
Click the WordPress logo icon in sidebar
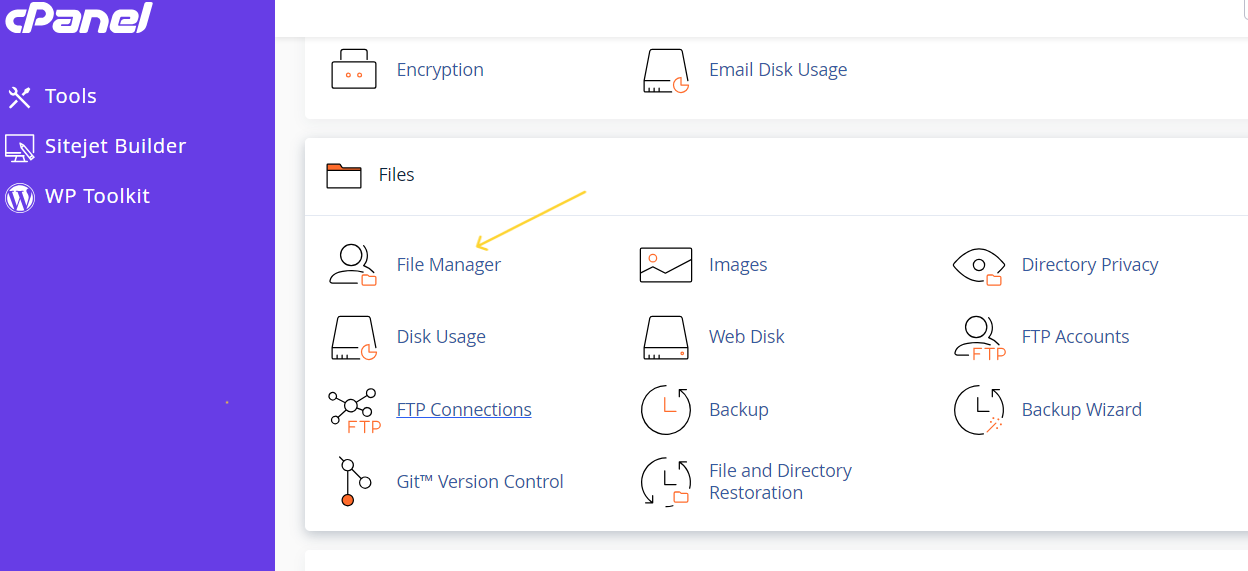[20, 197]
